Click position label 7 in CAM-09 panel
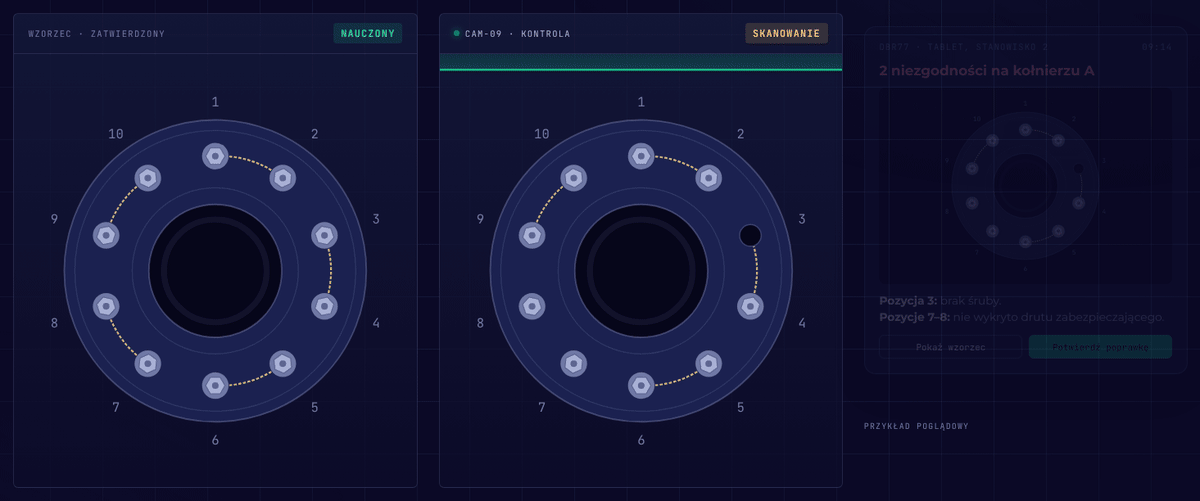This screenshot has height=501, width=1200. [x=542, y=407]
